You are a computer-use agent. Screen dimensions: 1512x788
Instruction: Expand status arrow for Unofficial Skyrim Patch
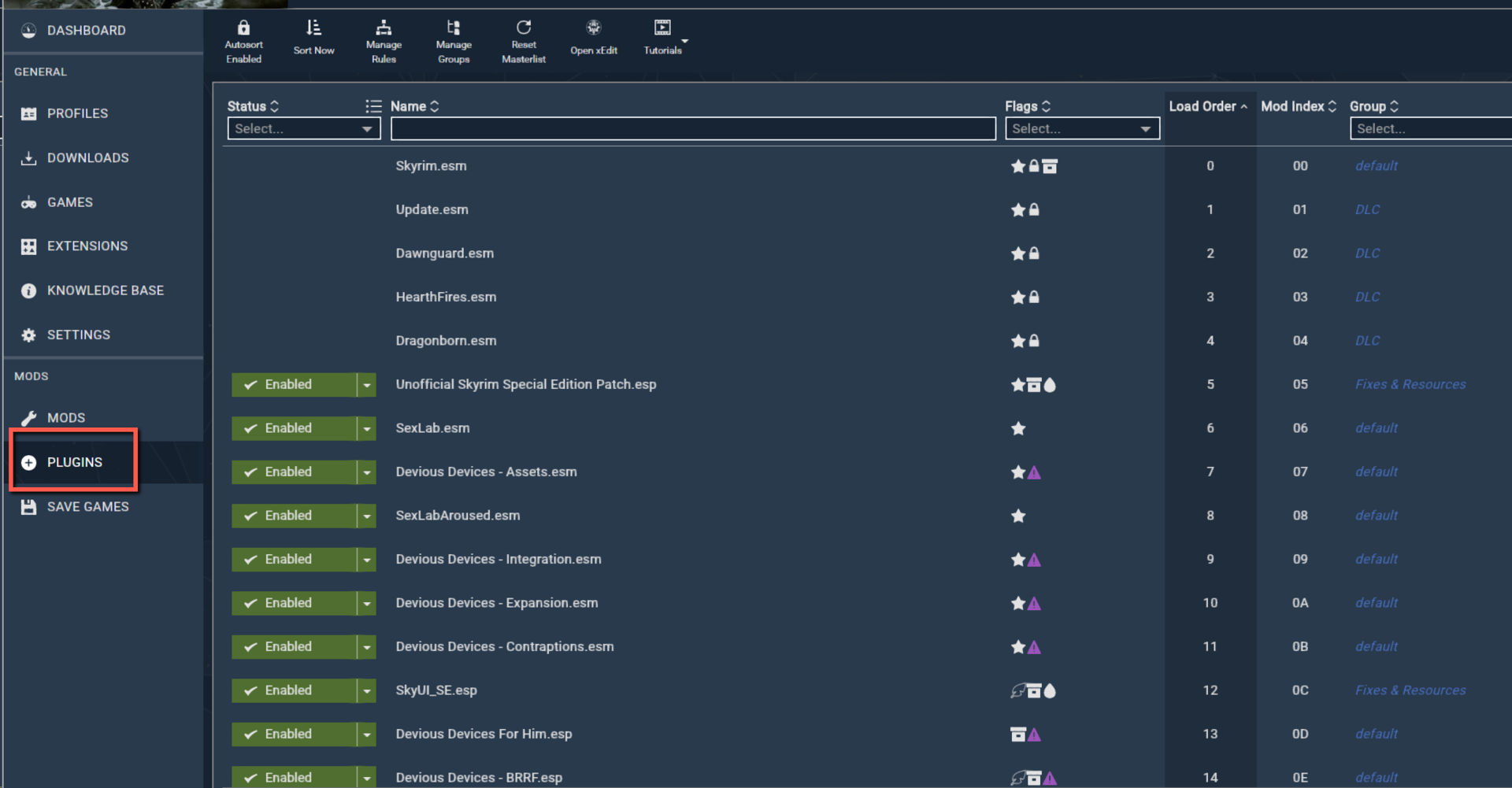coord(367,385)
